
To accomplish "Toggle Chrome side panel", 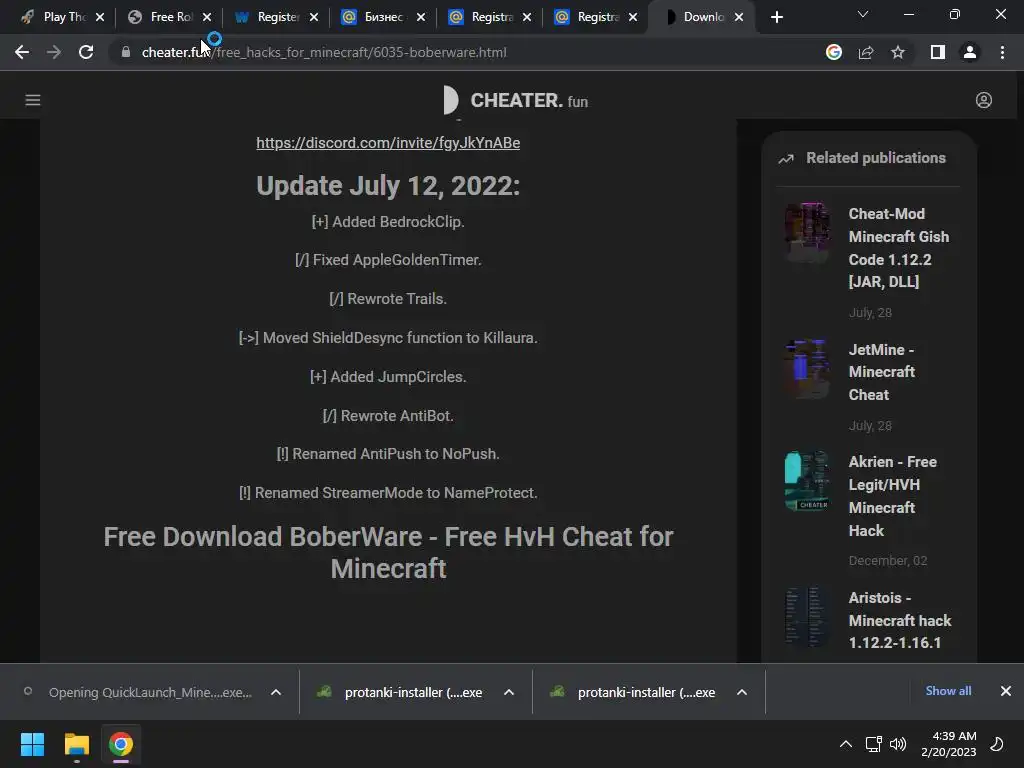I will click(938, 52).
